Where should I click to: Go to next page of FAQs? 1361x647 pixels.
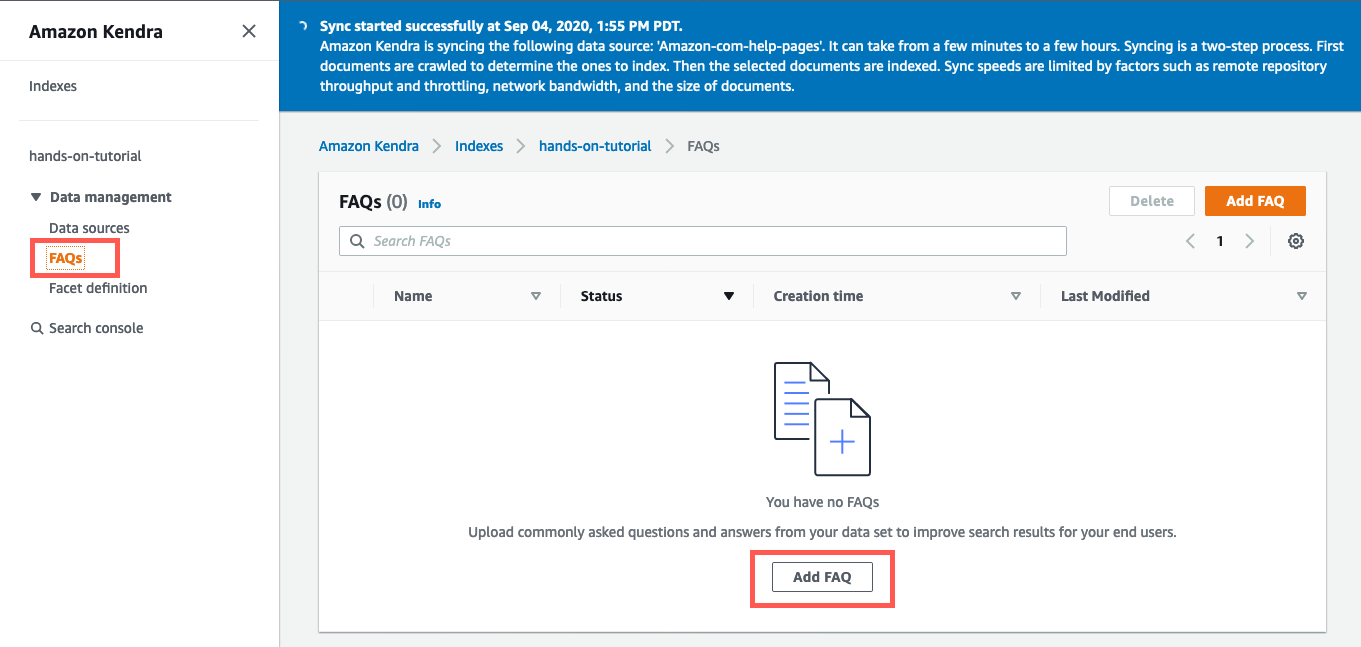pyautogui.click(x=1249, y=241)
